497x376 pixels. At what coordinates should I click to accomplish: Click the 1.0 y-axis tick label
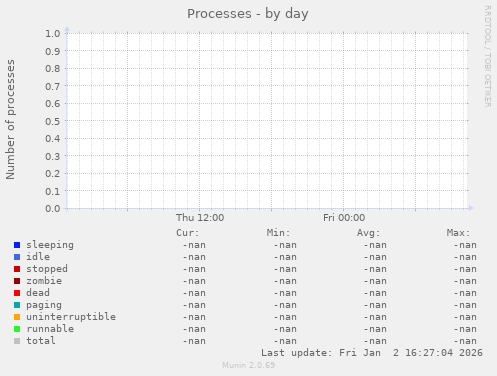53,34
